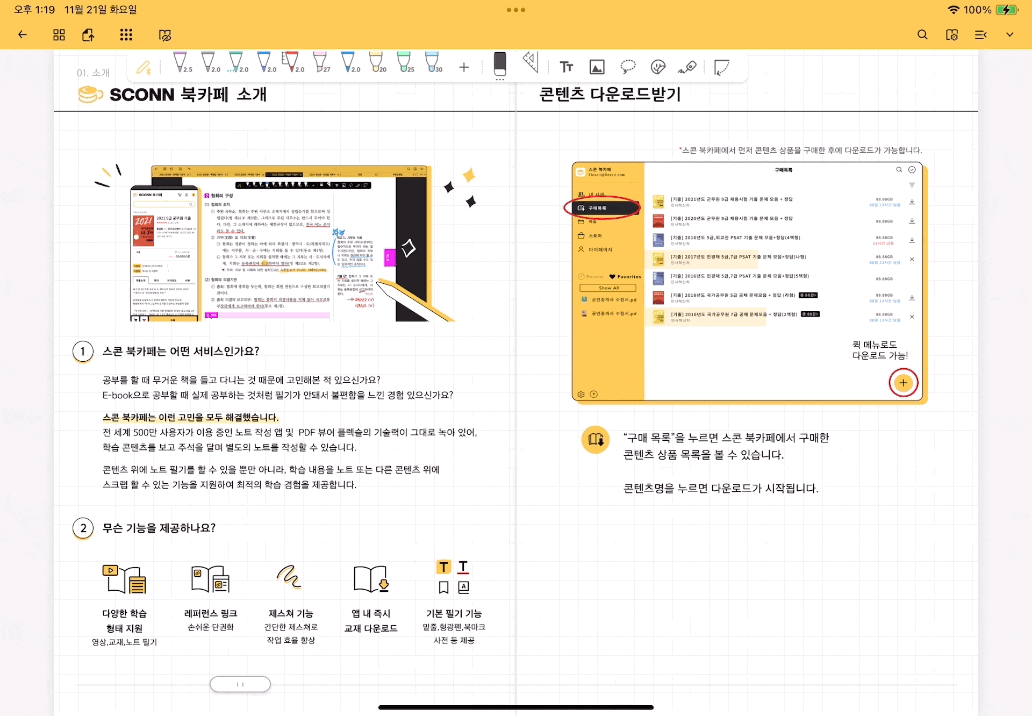This screenshot has height=716, width=1032.
Task: Select the eraser tool
Action: pos(500,64)
